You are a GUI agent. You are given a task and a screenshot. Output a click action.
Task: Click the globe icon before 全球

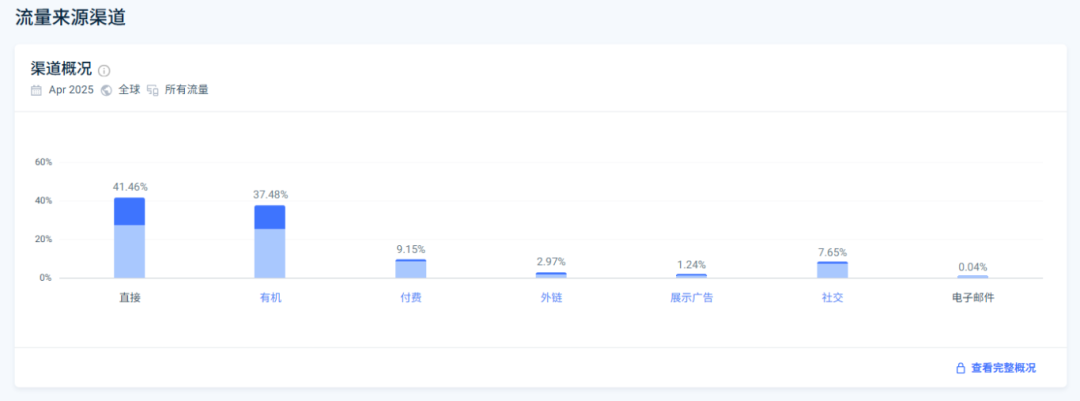tap(106, 90)
